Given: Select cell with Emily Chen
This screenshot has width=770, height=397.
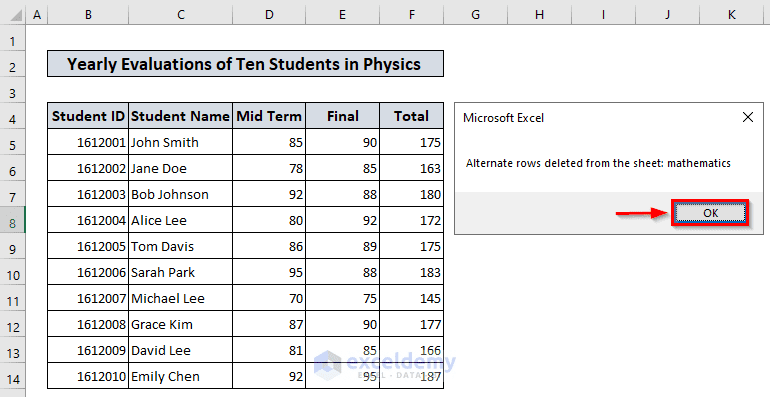Looking at the screenshot, I should tap(180, 376).
